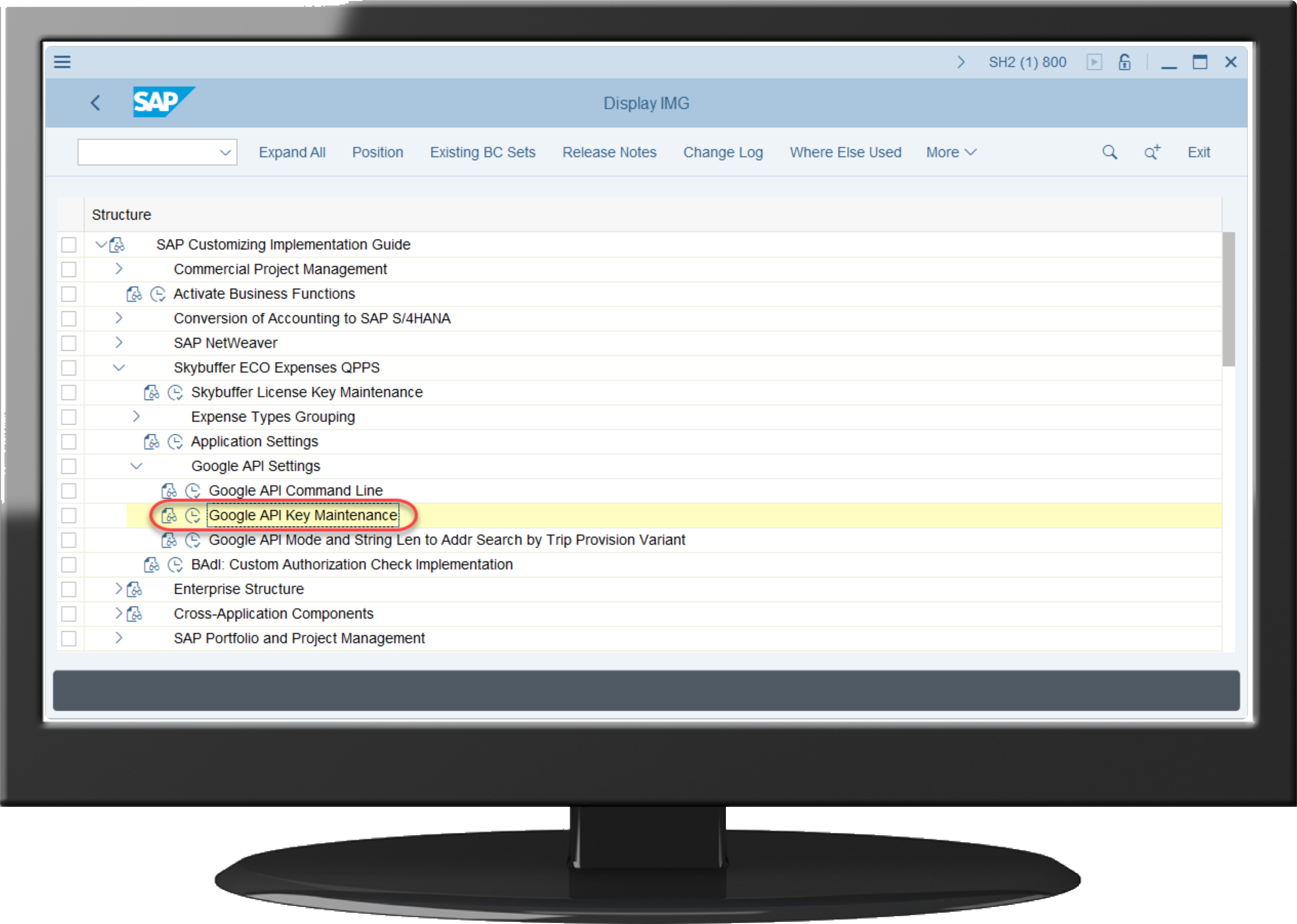Click the vertical scrollbar thumb
The width and height of the screenshot is (1297, 924).
tap(1228, 299)
